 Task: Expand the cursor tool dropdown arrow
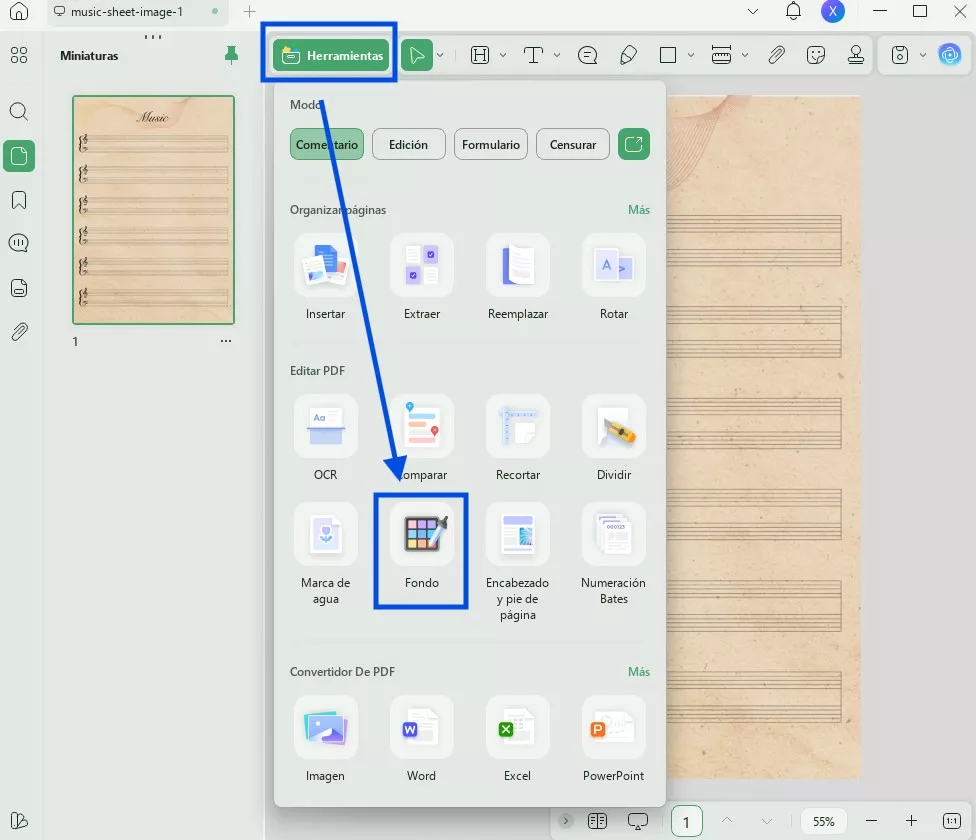440,55
